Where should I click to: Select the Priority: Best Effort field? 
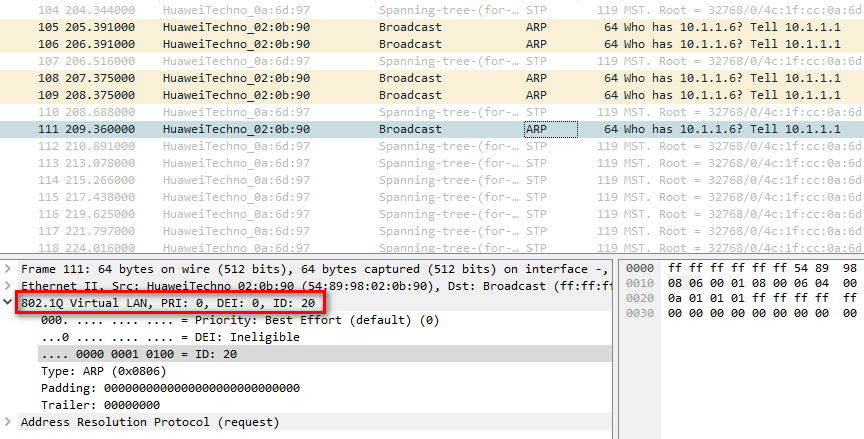240,320
